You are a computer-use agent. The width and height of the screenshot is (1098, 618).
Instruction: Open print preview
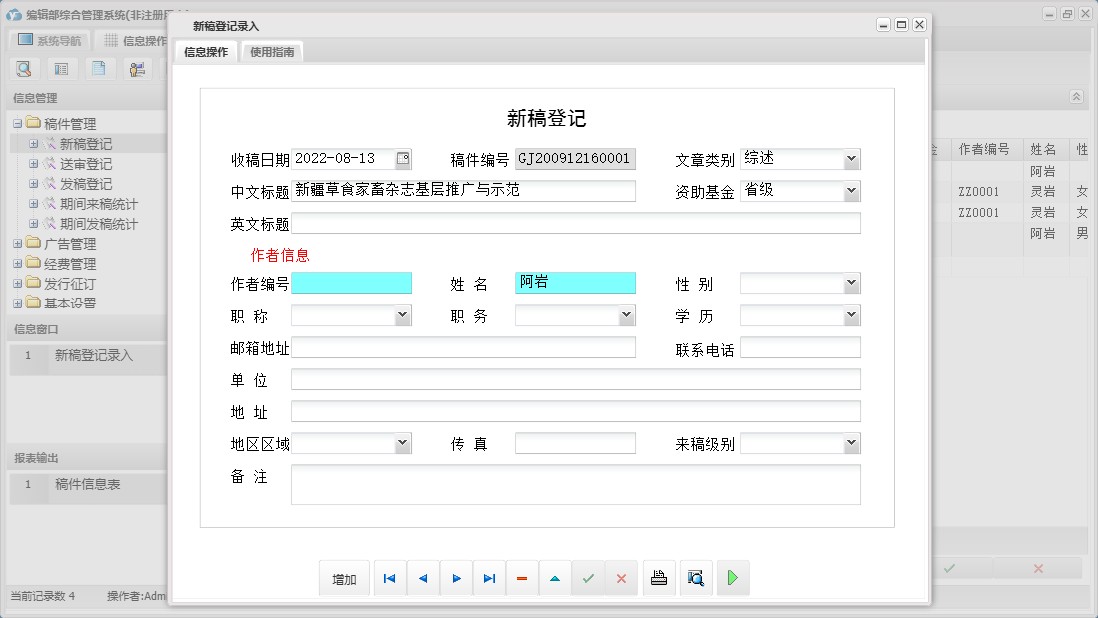(x=695, y=577)
